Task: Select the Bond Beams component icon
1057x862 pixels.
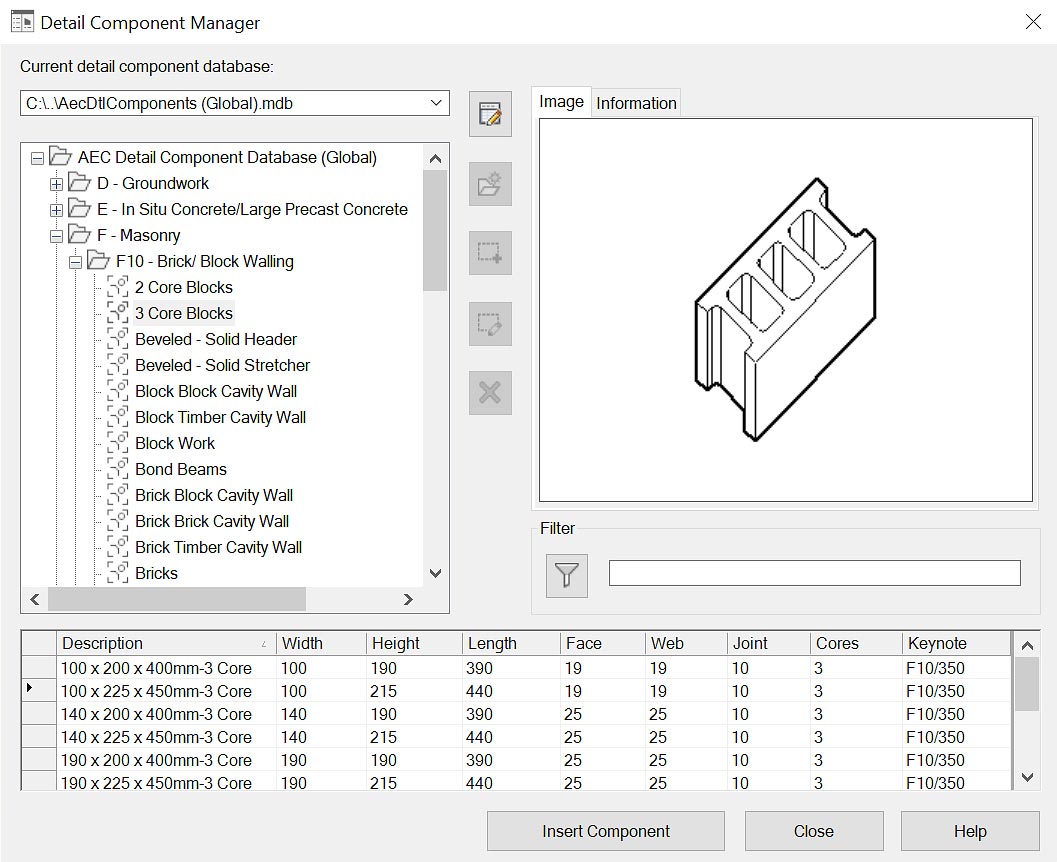Action: (x=118, y=469)
